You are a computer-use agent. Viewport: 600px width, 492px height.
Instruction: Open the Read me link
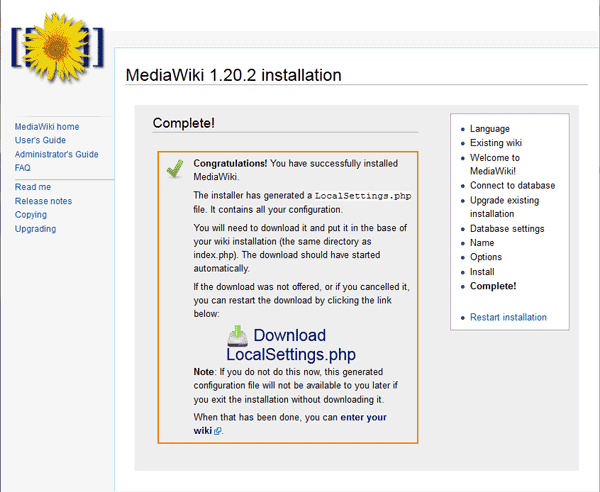[x=33, y=187]
